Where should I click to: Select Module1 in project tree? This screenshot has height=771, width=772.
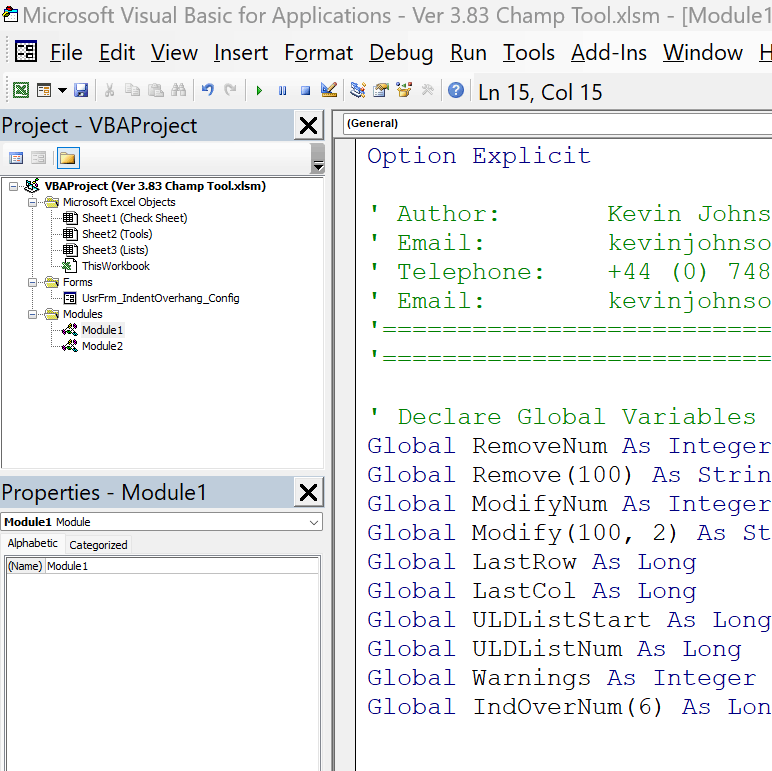tap(102, 330)
